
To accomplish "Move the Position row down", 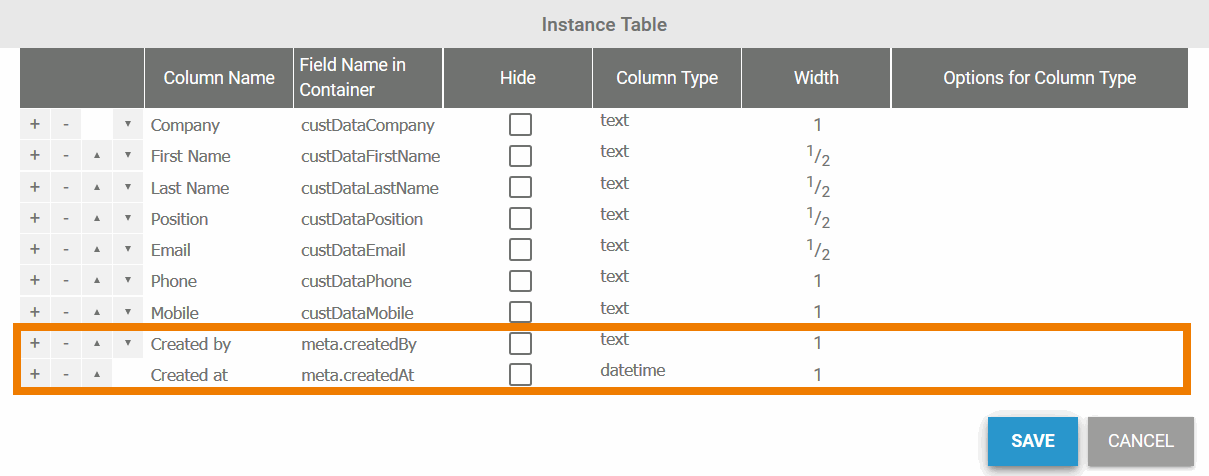I will [x=128, y=219].
